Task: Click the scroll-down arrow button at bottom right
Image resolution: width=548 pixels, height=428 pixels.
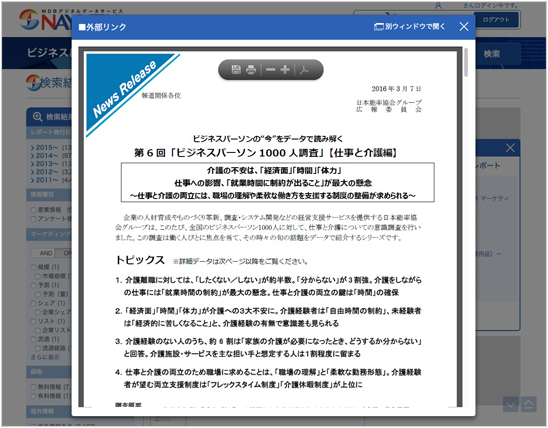Action: coord(511,405)
